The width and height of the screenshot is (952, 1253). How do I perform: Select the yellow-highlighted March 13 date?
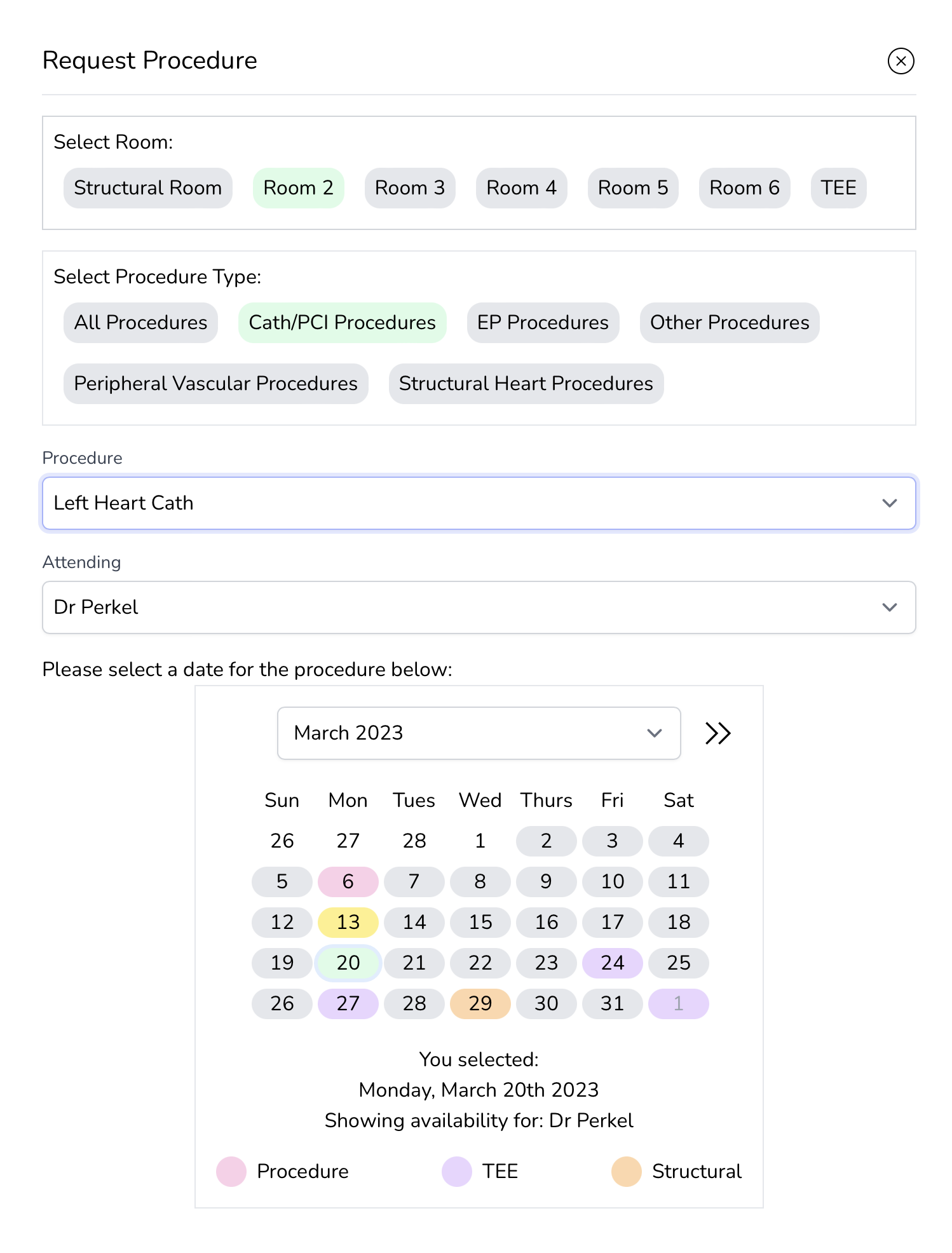tap(348, 923)
